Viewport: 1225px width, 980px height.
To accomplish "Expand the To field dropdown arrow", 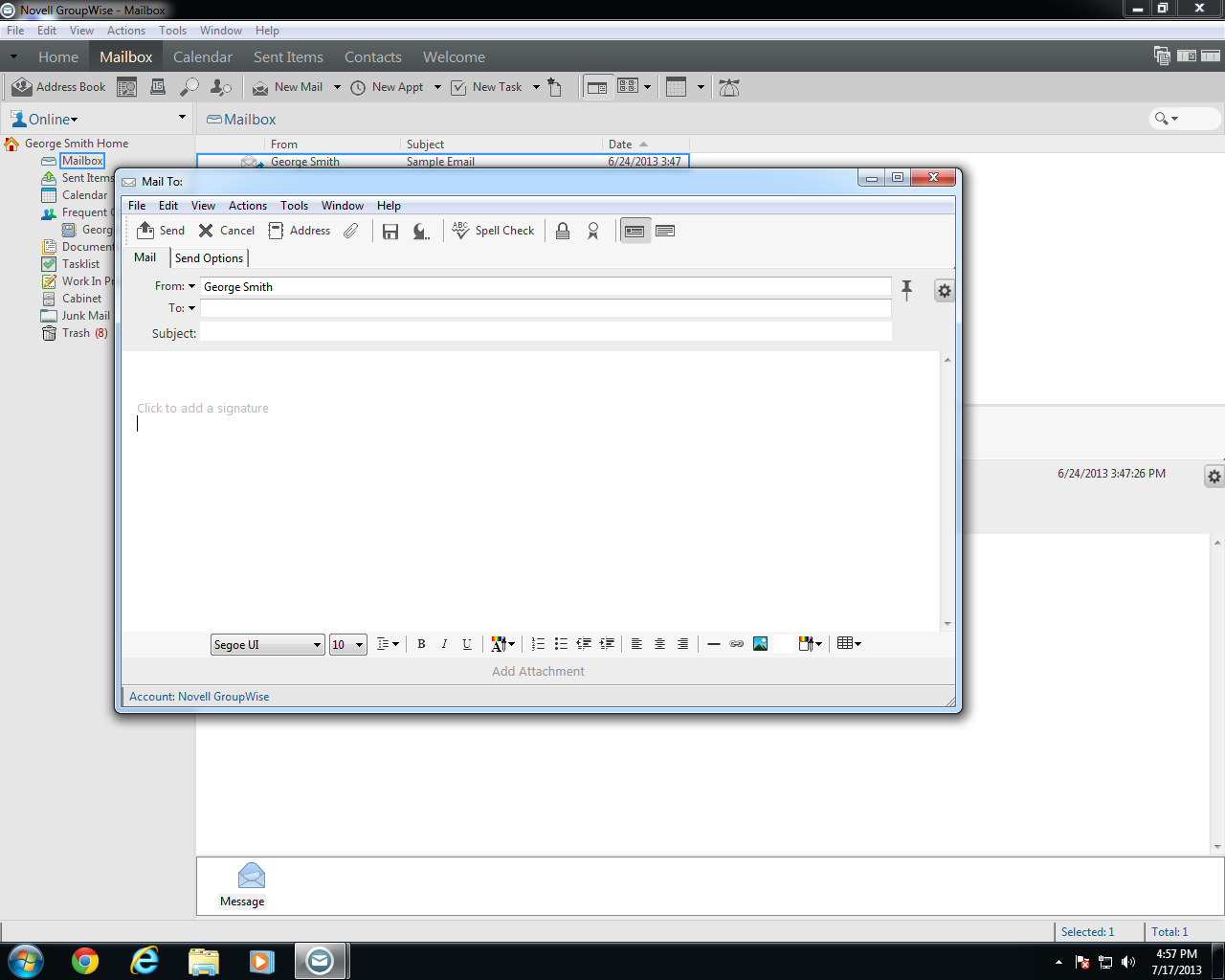I will tap(191, 308).
